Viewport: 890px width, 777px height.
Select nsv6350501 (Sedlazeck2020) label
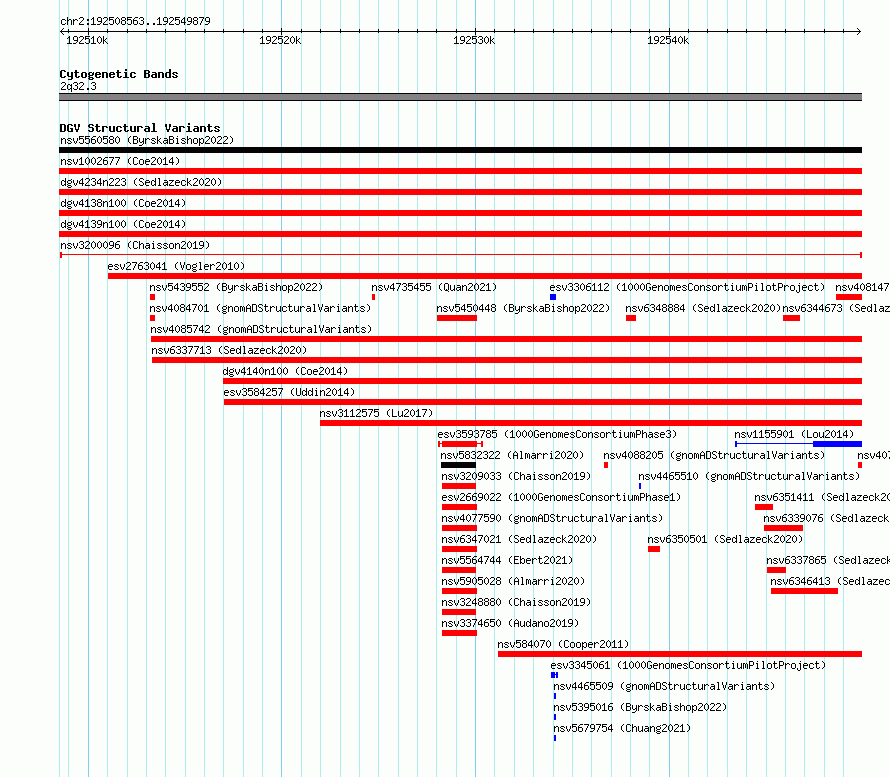point(725,539)
